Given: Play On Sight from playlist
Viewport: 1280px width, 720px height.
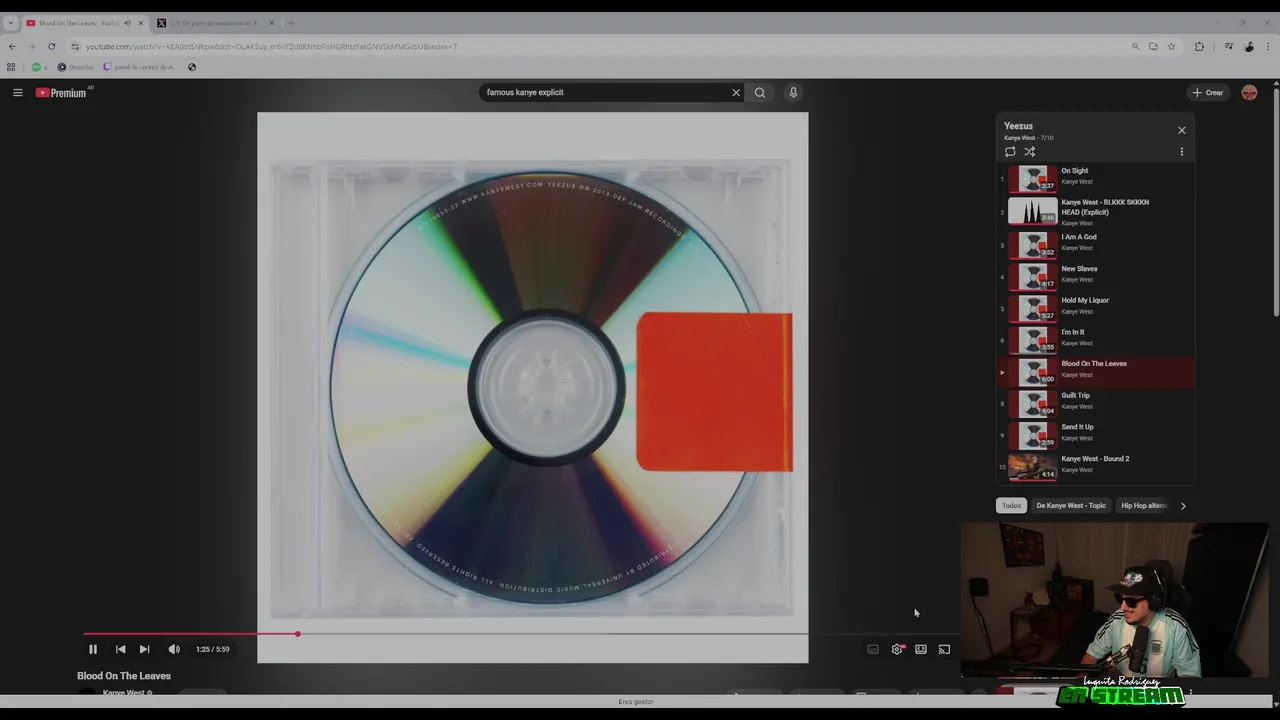Looking at the screenshot, I should [x=1096, y=177].
